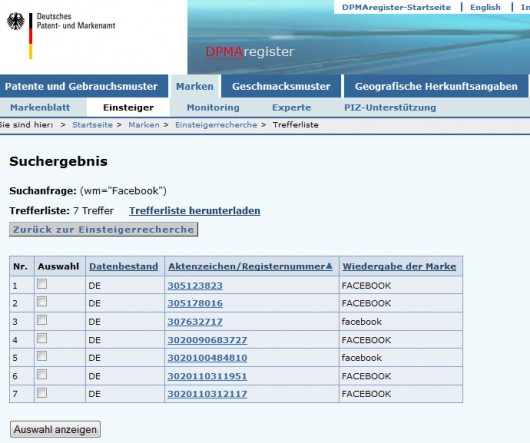This screenshot has width=530, height=443.
Task: Tick checkbox for entry 3020100484810
Action: [42, 356]
